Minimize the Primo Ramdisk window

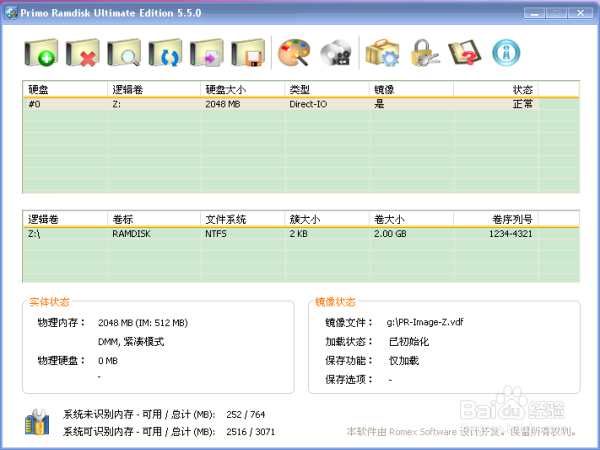tap(535, 13)
